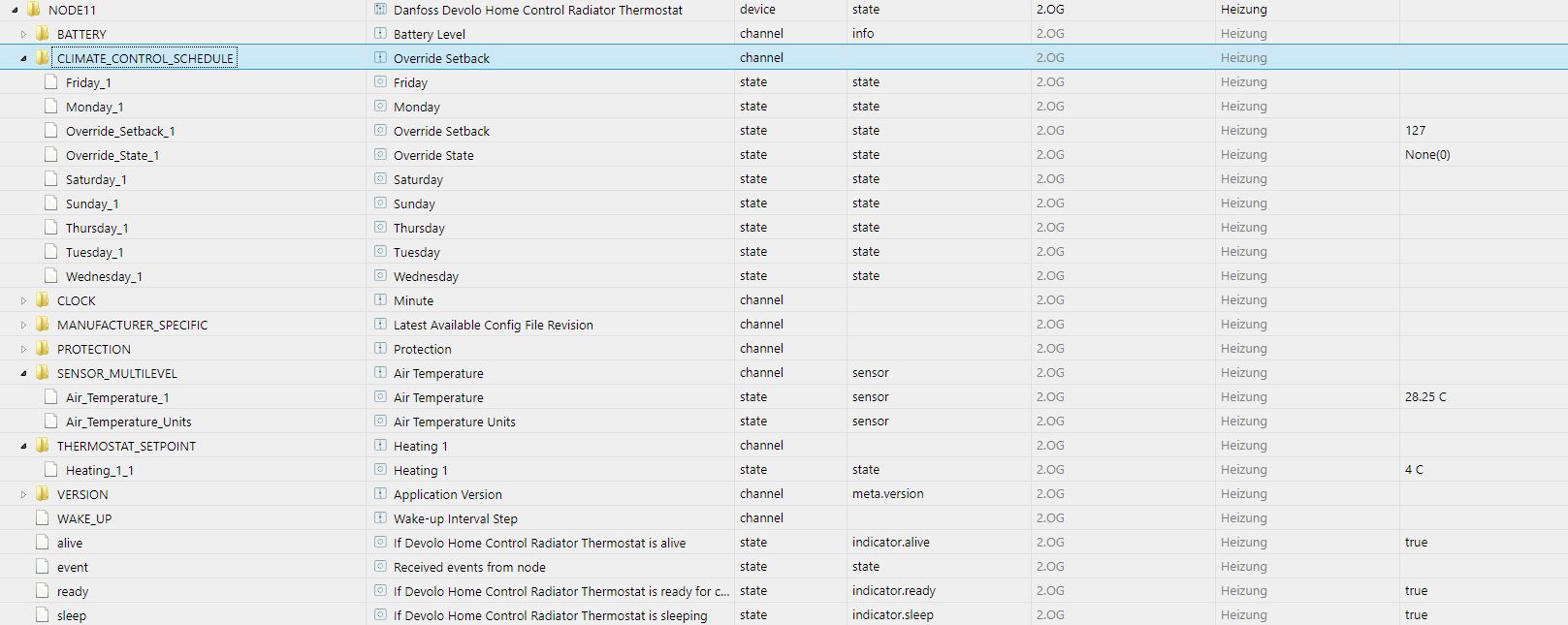Screen dimensions: 1568x625
Task: Click the file icon next to Sunday_1
Action: (51, 203)
